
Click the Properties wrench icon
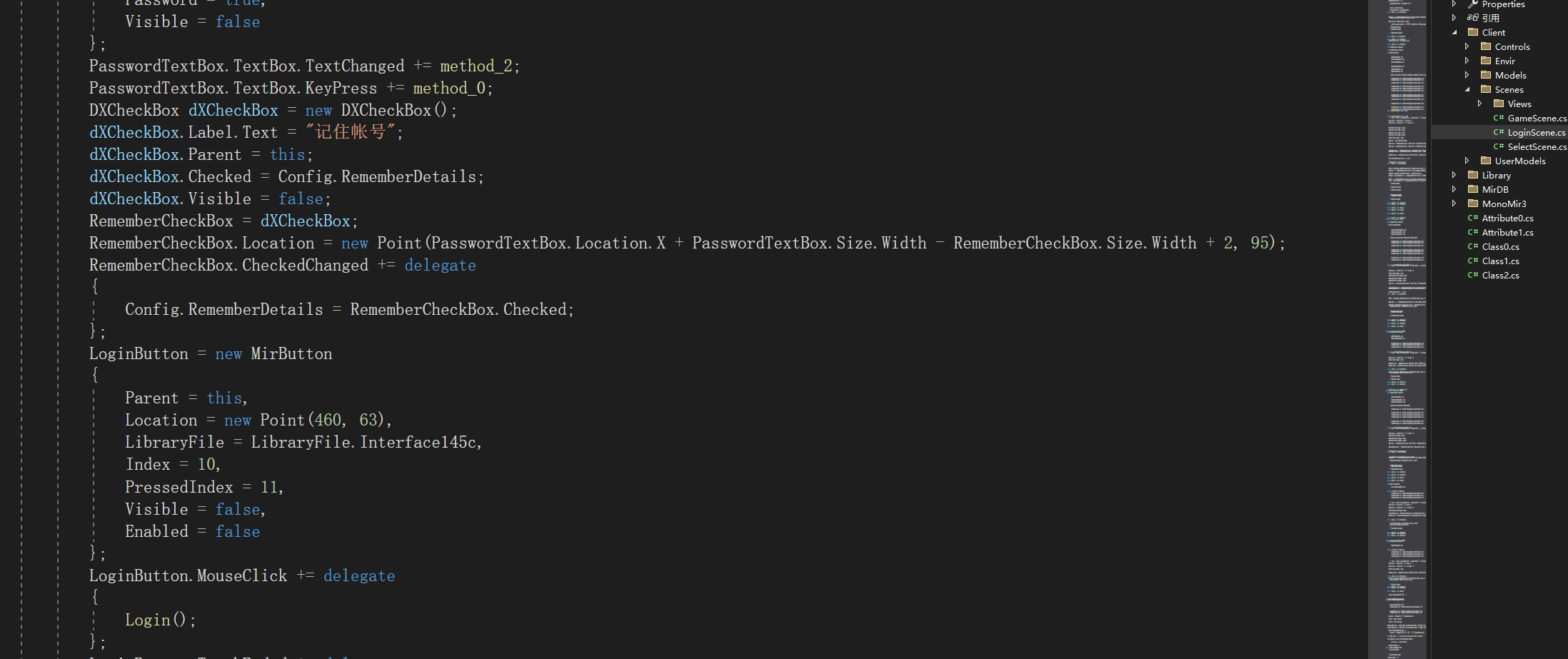coord(1473,4)
